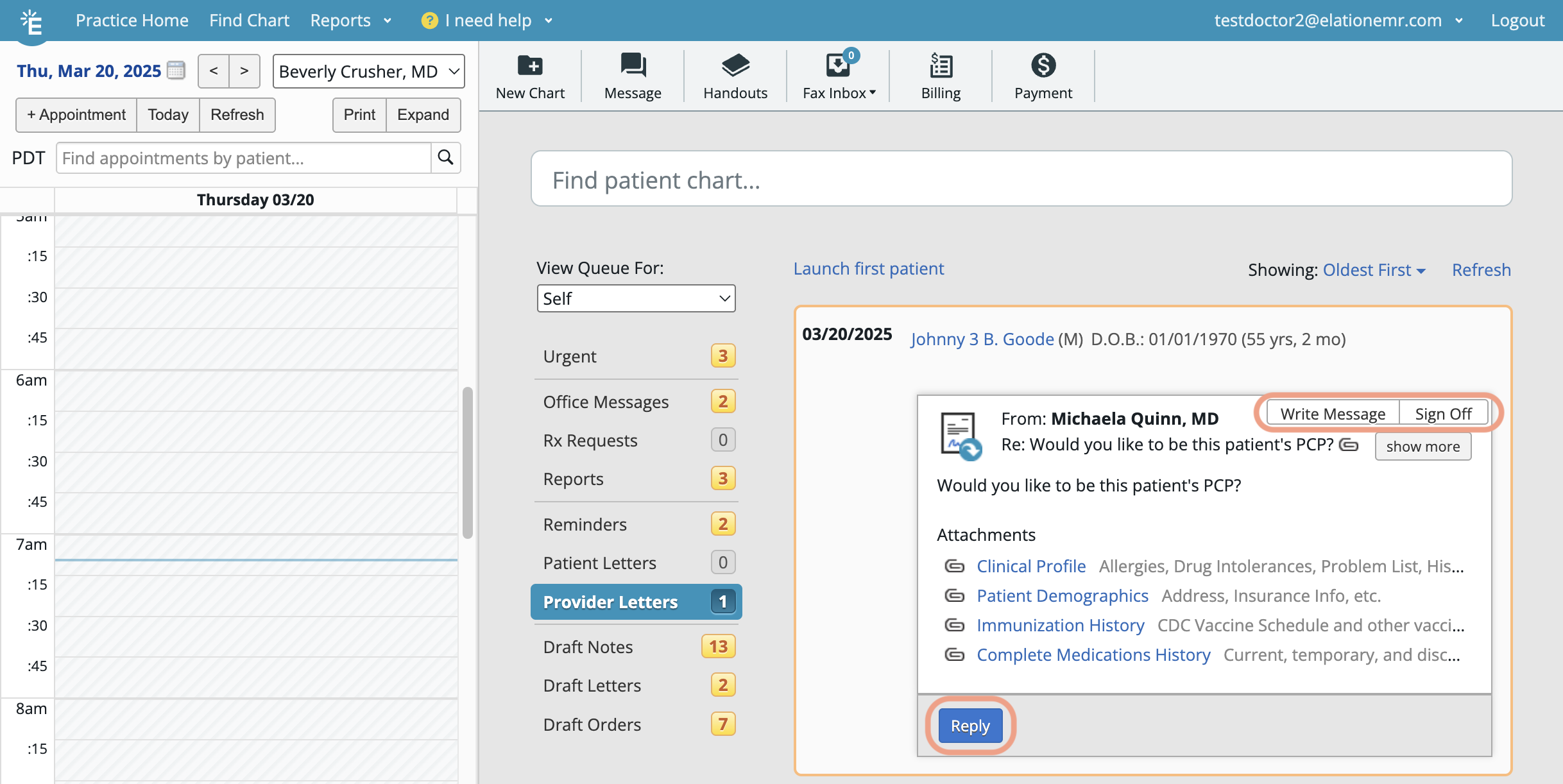The image size is (1563, 784).
Task: Expand the View Queue For Self dropdown
Action: 636,298
